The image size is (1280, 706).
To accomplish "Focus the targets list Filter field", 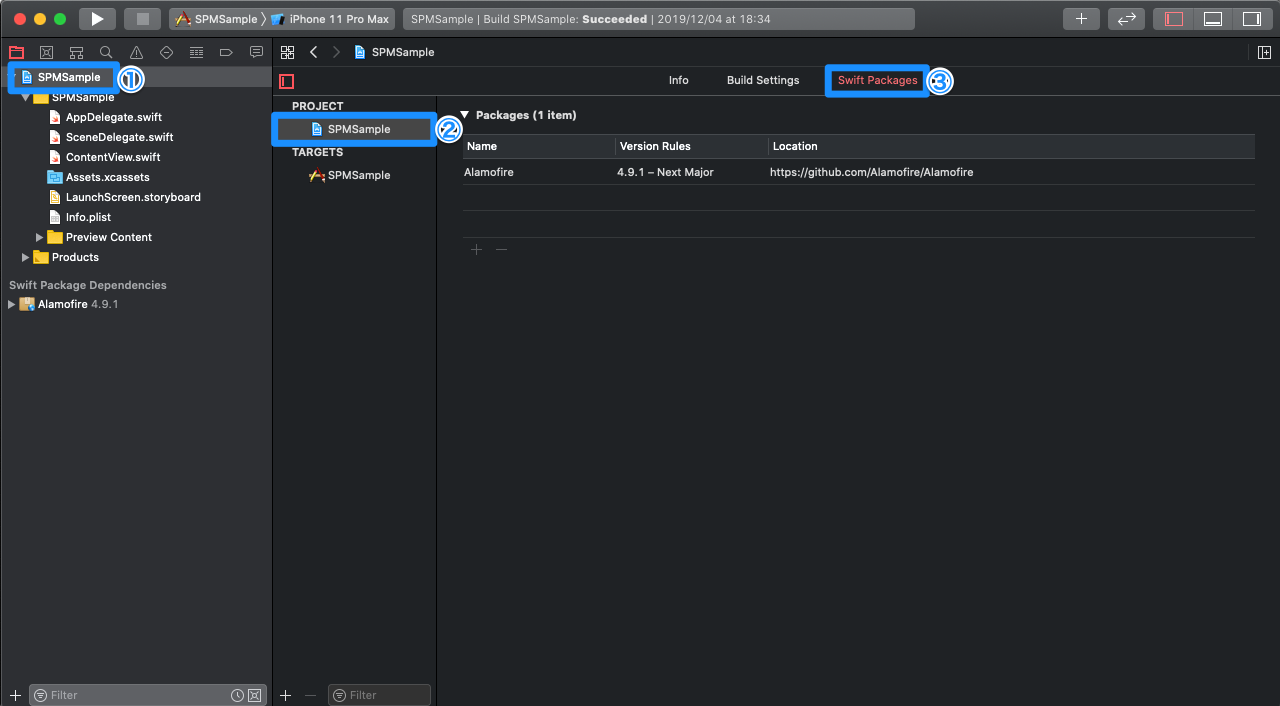I will (379, 695).
